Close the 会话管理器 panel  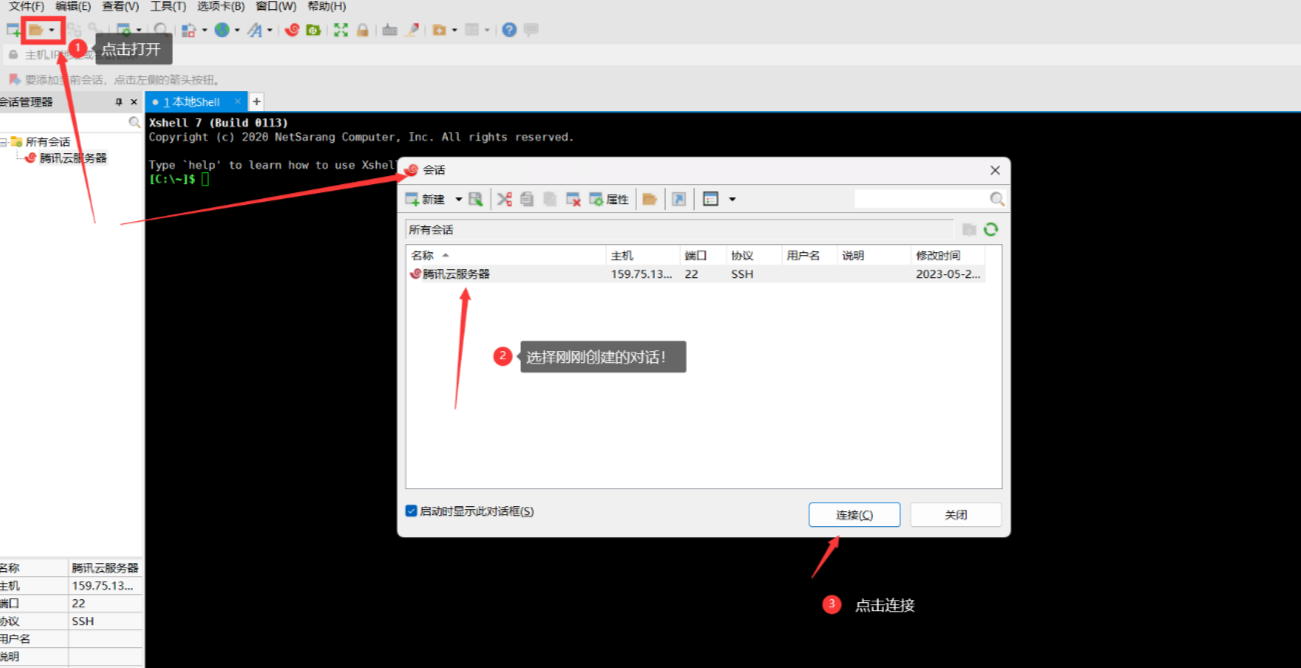(134, 102)
